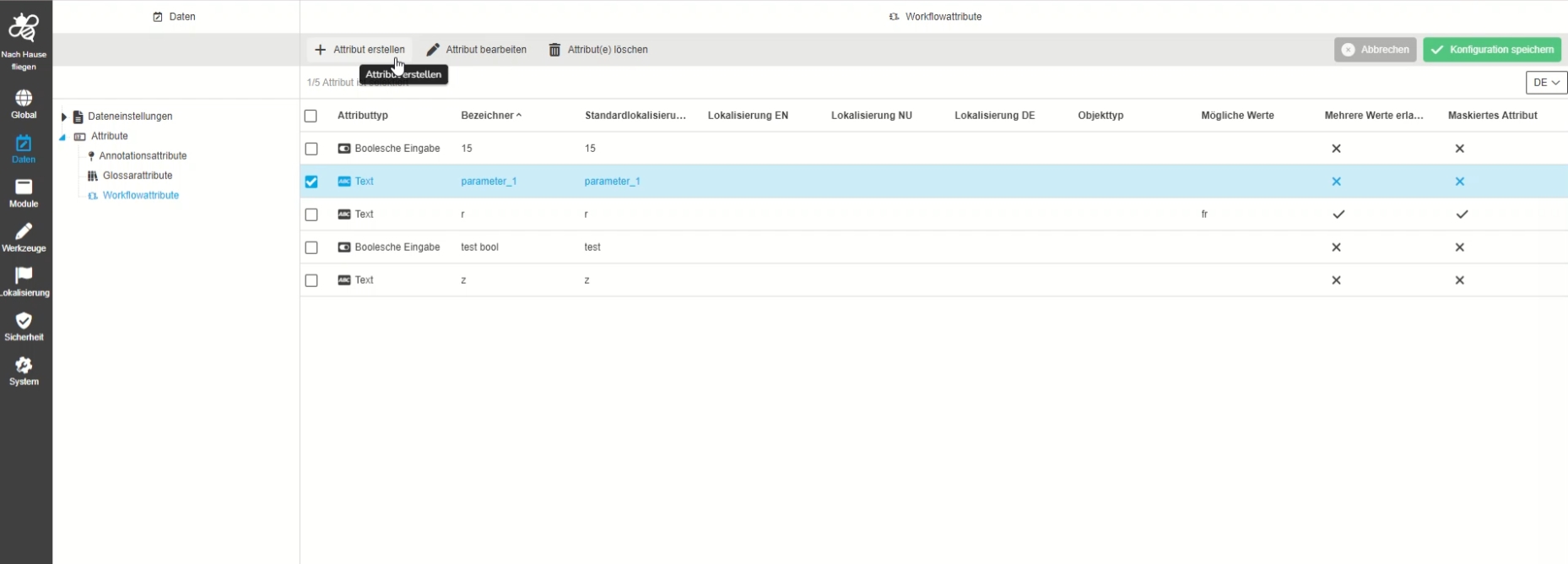Select Glossarattribute in the tree
1568x564 pixels.
coord(137,176)
